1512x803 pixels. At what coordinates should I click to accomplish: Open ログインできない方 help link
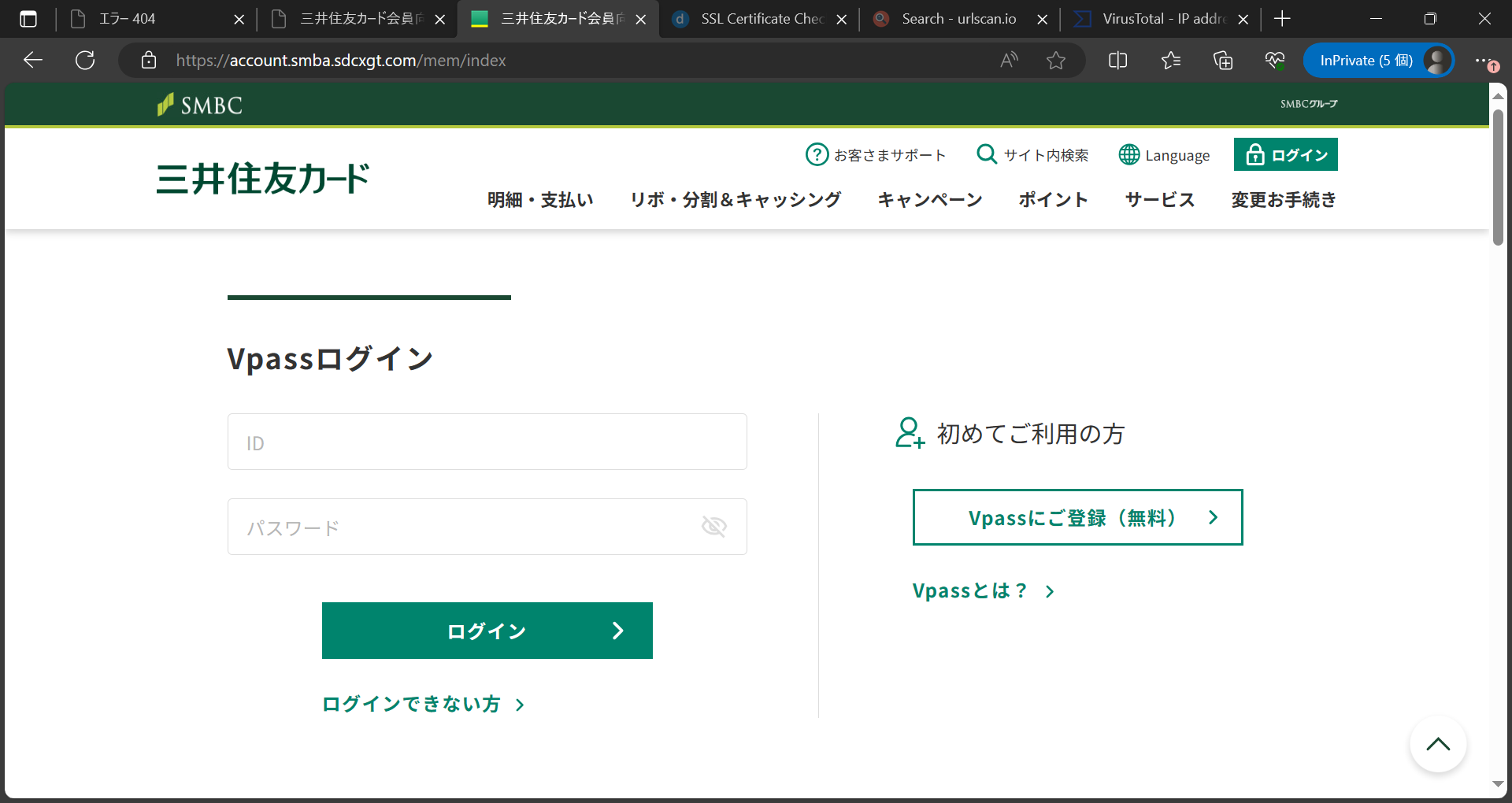click(424, 704)
